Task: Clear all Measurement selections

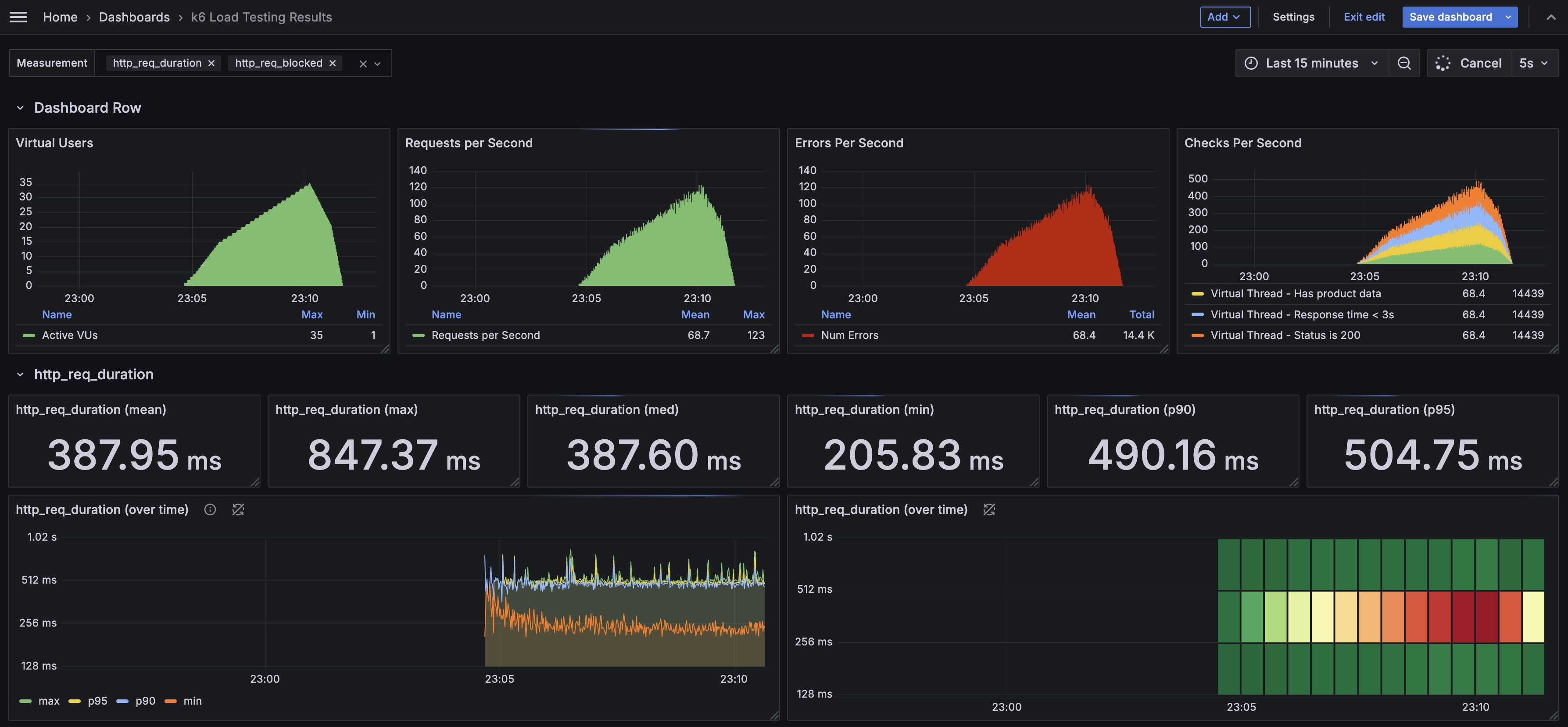Action: (x=363, y=64)
